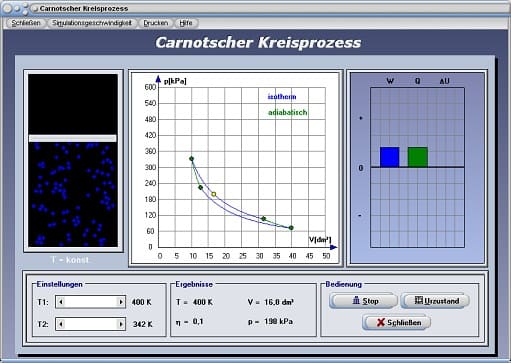Click the 'adiabatisch' legend label
This screenshot has width=511, height=363.
point(287,113)
